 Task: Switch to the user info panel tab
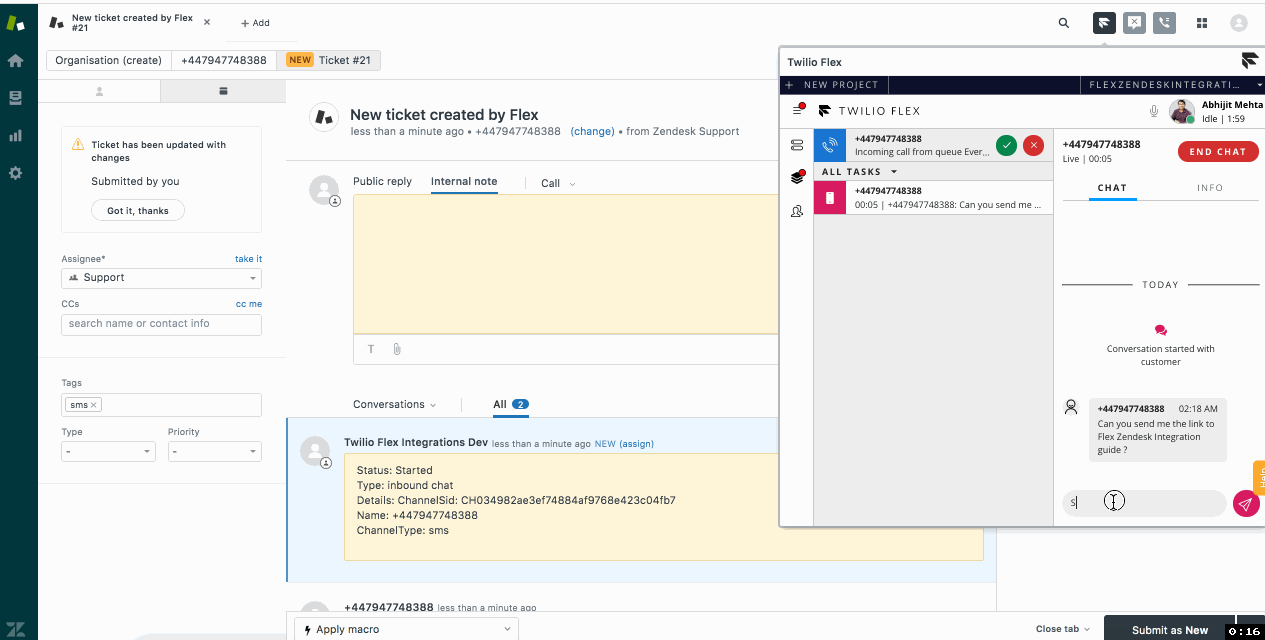coord(99,91)
